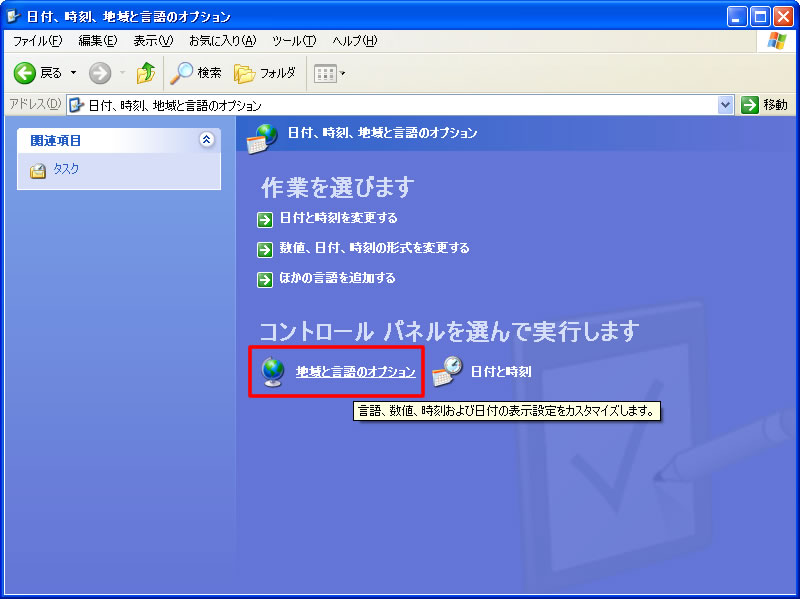This screenshot has width=800, height=599.
Task: Open 地域と言語のオプション link
Action: (356, 372)
